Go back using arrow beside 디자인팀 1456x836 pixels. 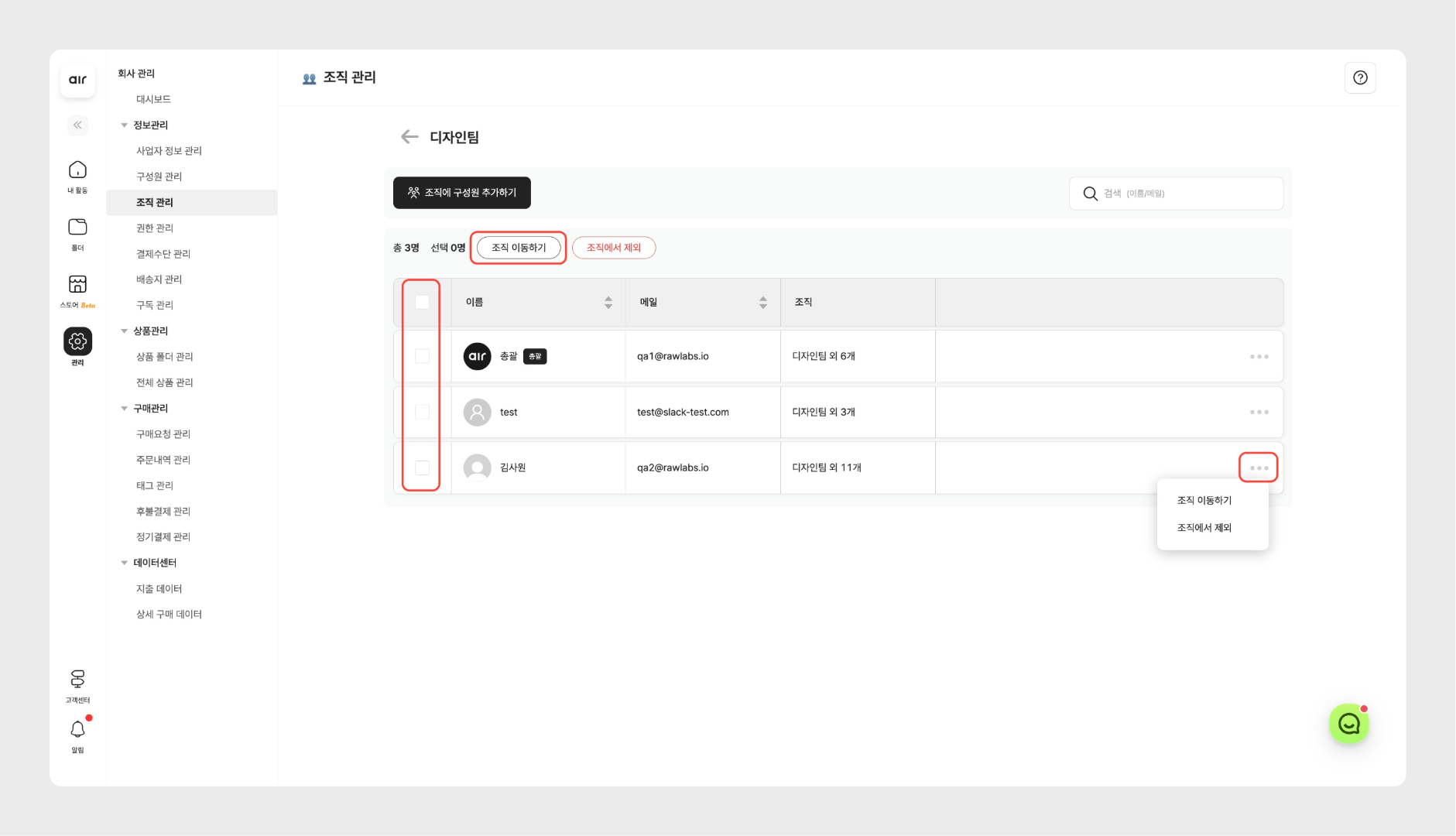point(409,137)
